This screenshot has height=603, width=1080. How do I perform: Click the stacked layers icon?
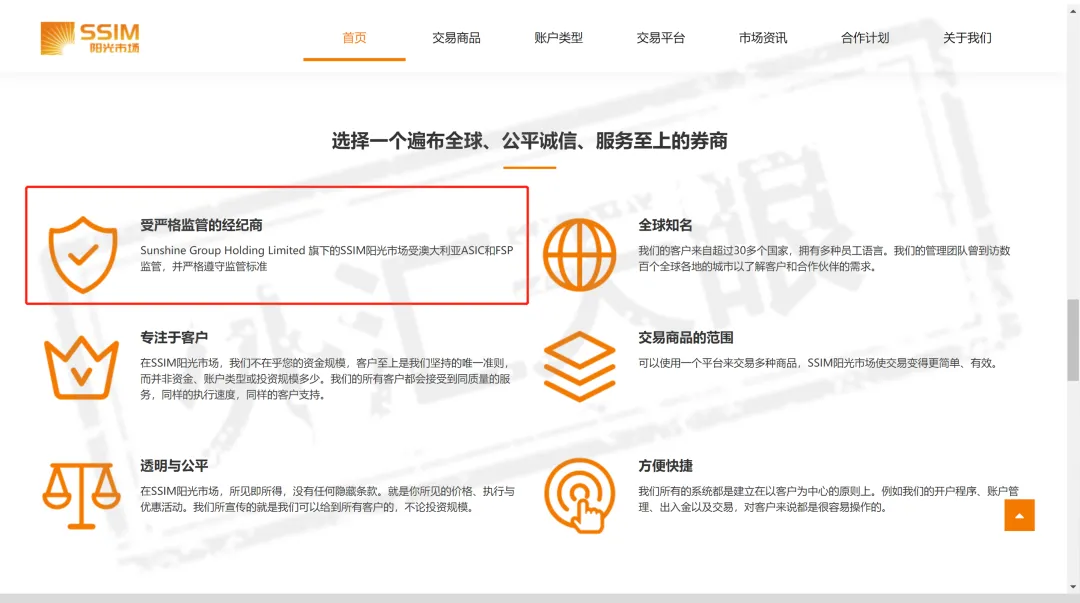point(579,366)
